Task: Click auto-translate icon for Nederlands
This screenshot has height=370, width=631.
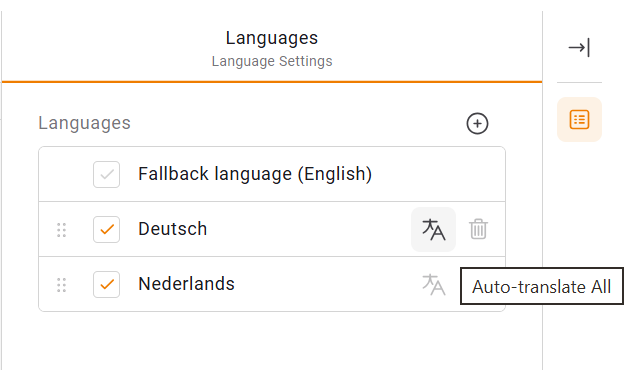Action: (433, 285)
